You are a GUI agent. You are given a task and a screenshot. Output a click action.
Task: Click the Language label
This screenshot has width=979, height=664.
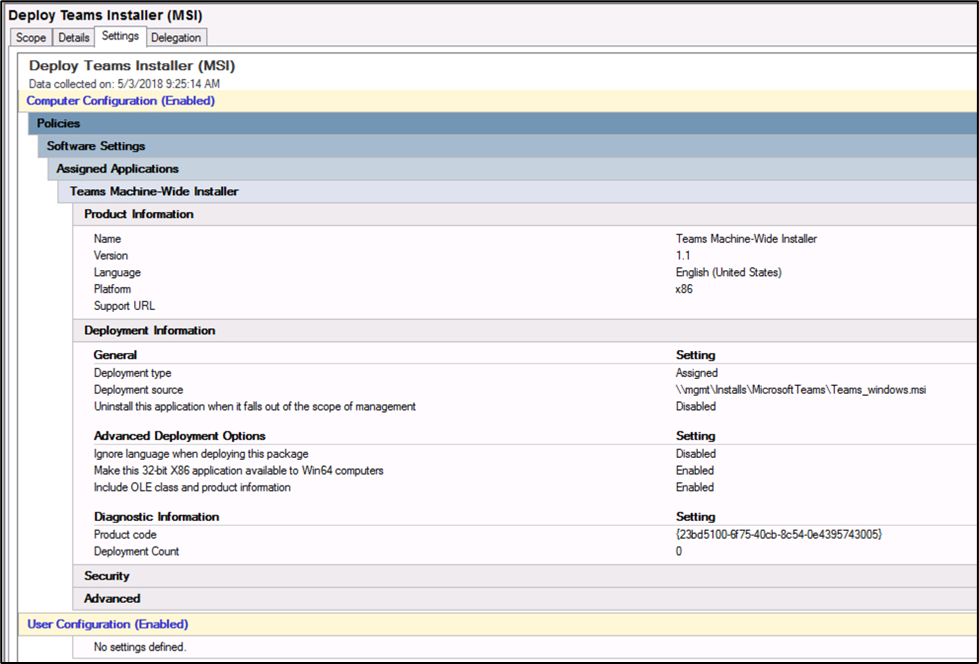pos(117,272)
